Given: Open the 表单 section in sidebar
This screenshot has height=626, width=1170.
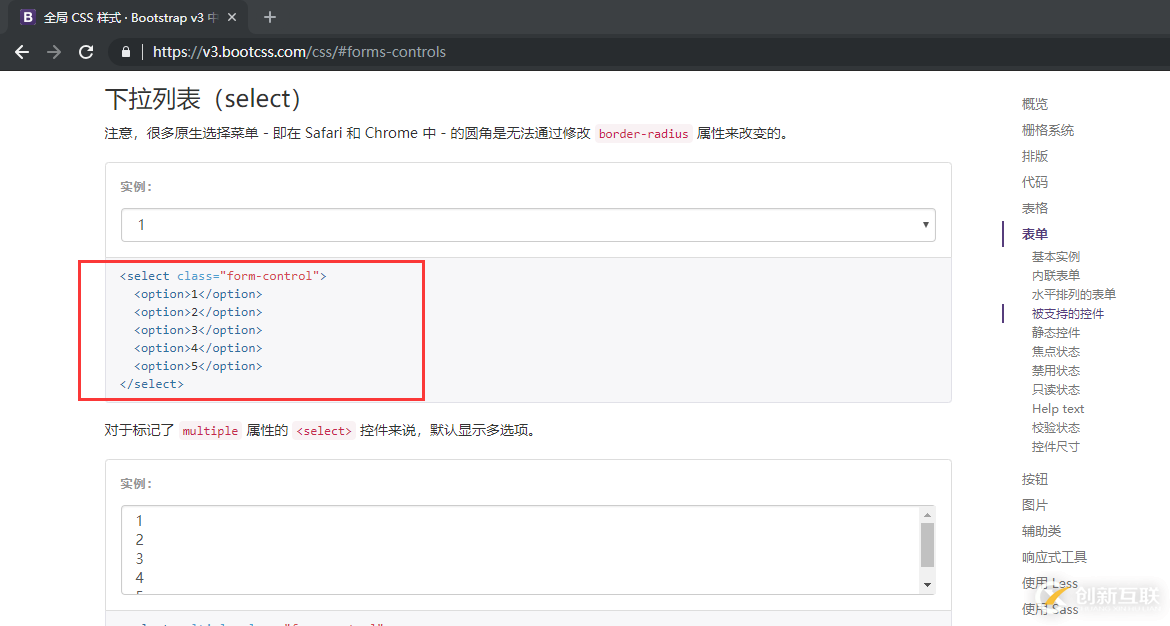Looking at the screenshot, I should (x=1035, y=233).
